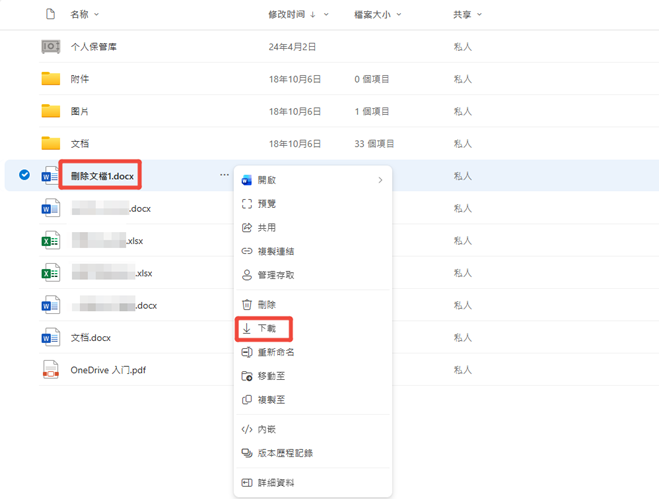
Task: Open the 修改时间 column sort dropdown
Action: click(x=326, y=14)
